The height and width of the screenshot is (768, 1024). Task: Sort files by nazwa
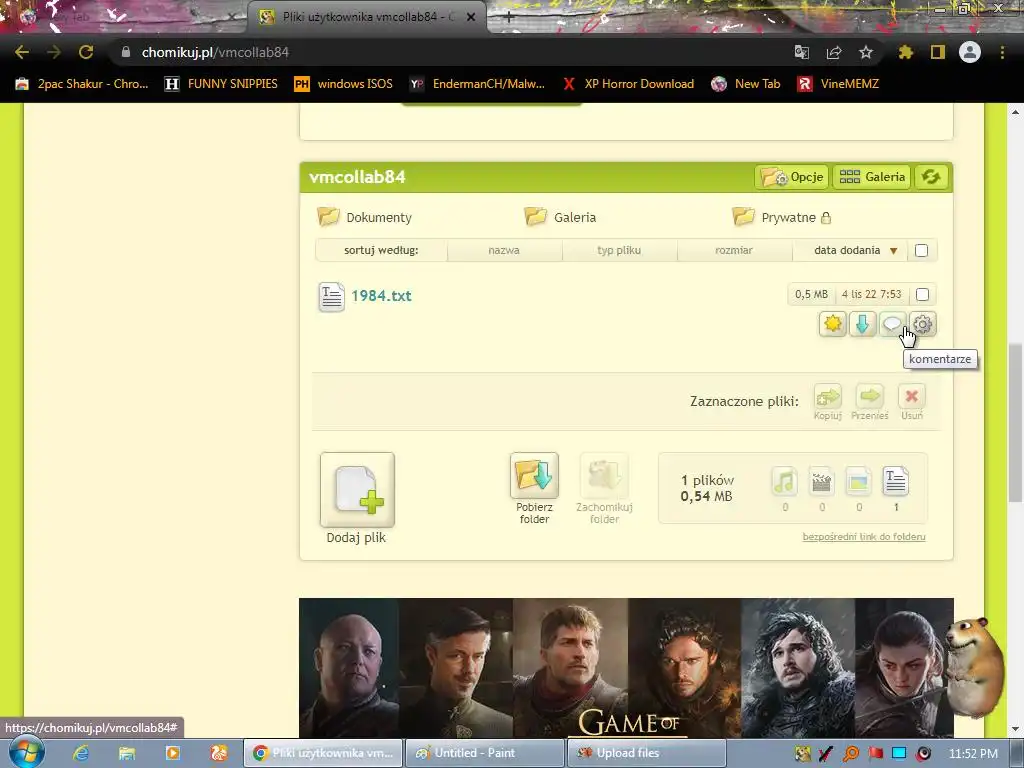tap(504, 250)
